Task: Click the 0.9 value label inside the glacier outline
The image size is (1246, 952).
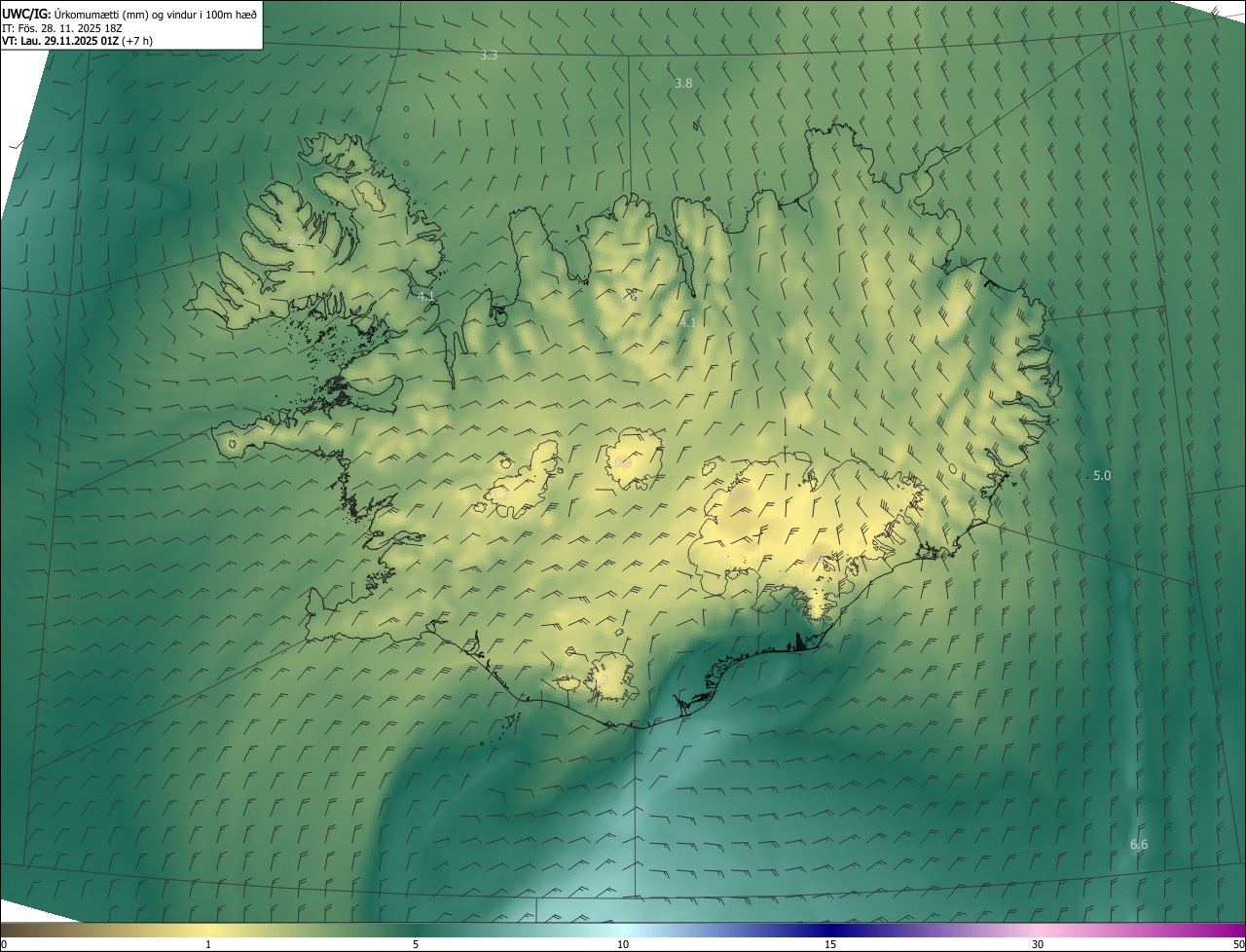Action: coord(623,462)
